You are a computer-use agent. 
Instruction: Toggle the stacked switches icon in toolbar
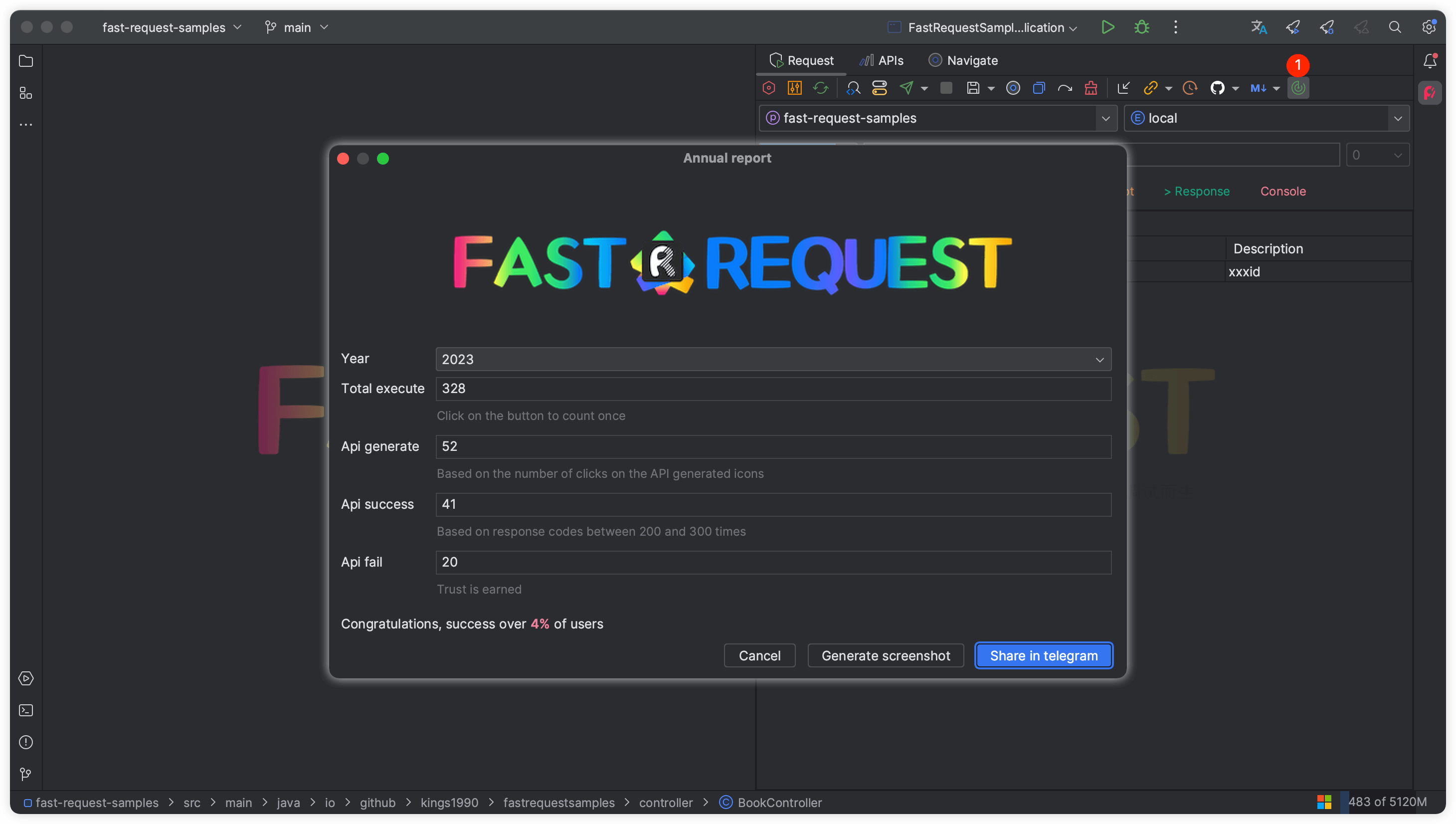[879, 88]
